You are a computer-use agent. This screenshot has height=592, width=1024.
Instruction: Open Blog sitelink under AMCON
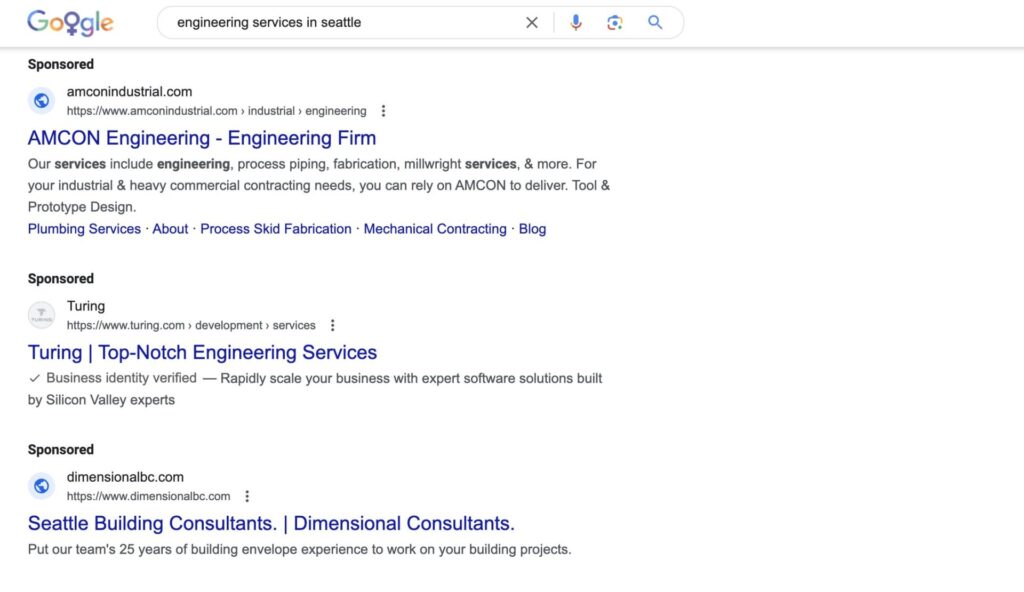tap(532, 229)
